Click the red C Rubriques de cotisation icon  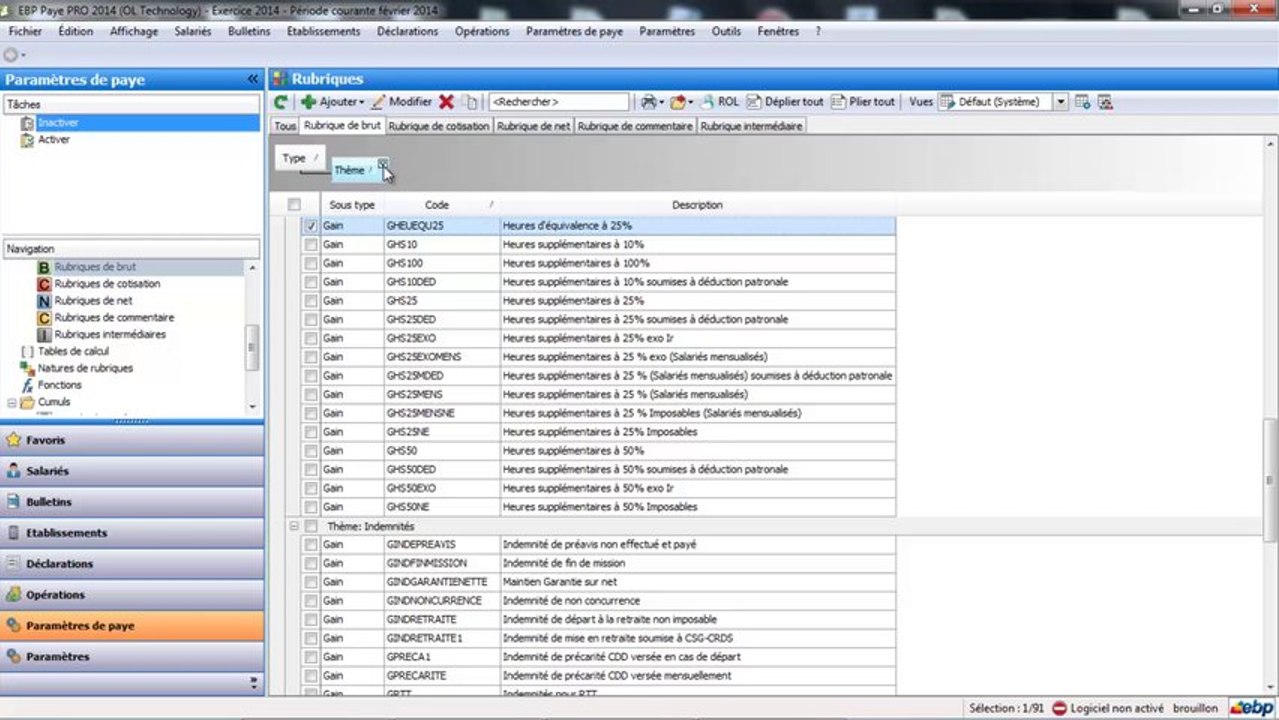(44, 284)
